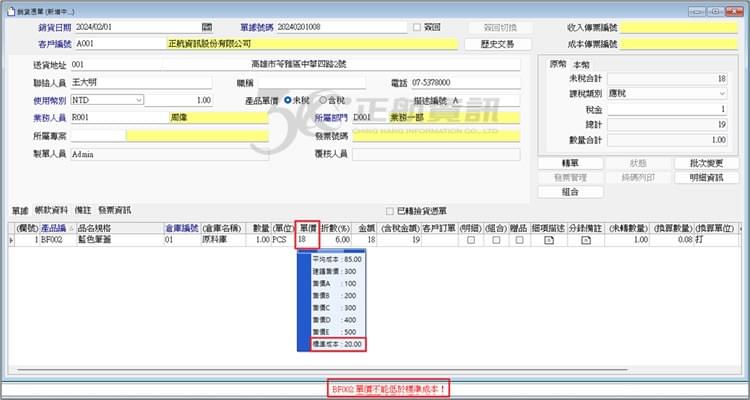Tick the 贈品 checkbox in BF002 row
The width and height of the screenshot is (750, 400).
(x=519, y=240)
